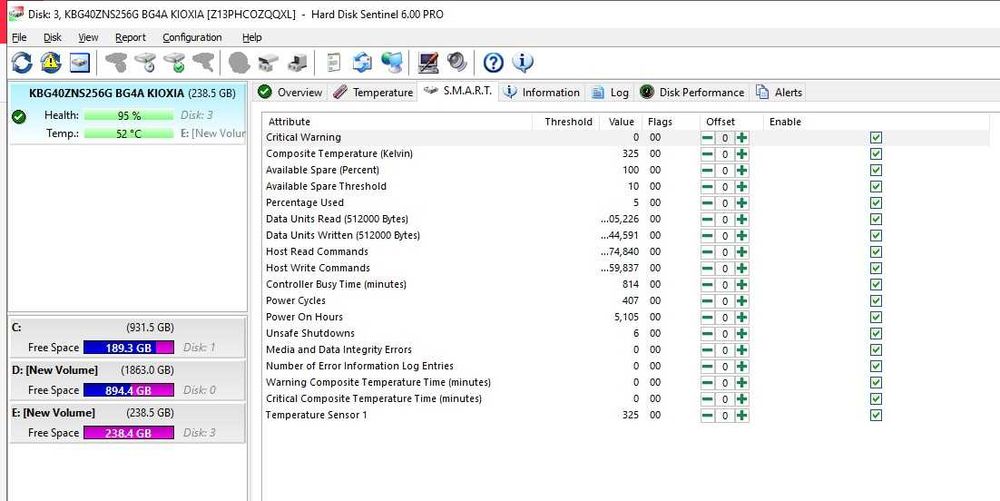Click the refresh disk information toolbar icon
Screen dimensions: 1000x501
click(21, 62)
